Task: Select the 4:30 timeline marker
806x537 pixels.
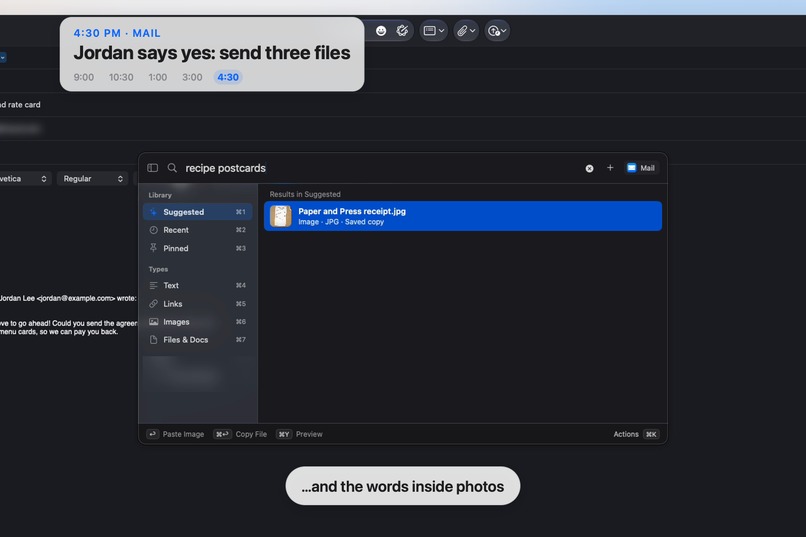Action: [x=228, y=77]
